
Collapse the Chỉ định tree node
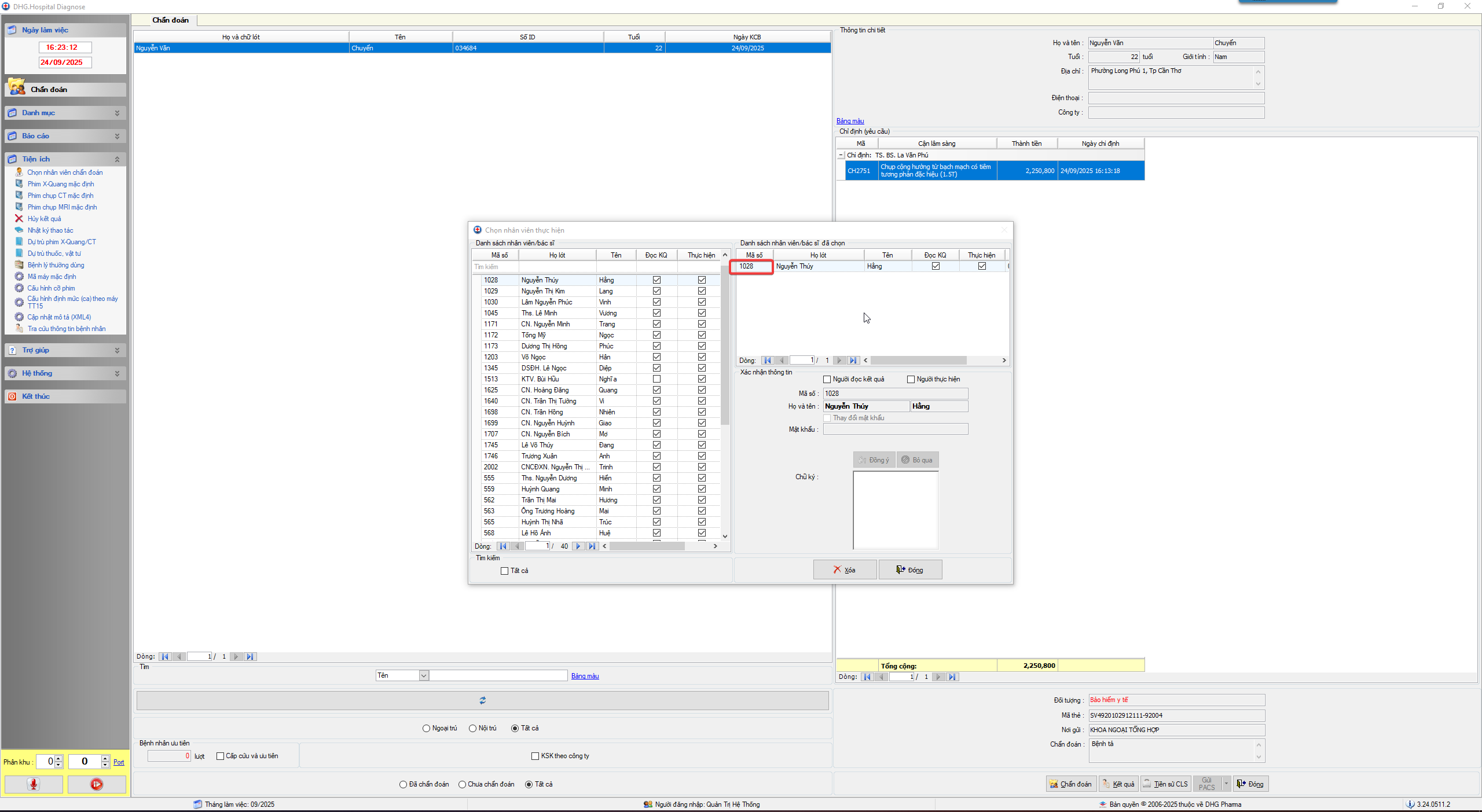tap(841, 155)
